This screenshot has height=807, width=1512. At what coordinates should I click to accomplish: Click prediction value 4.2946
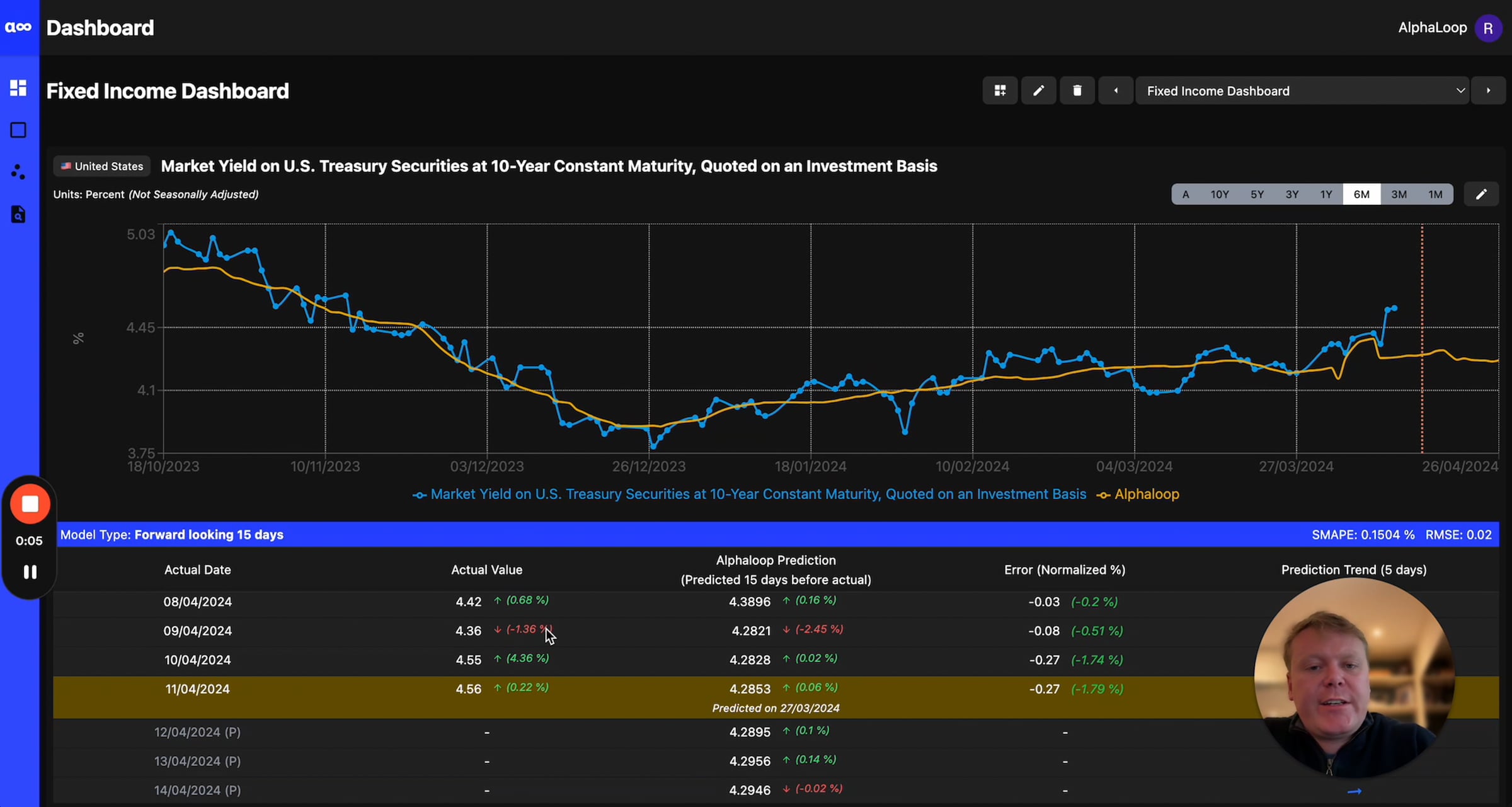click(750, 790)
